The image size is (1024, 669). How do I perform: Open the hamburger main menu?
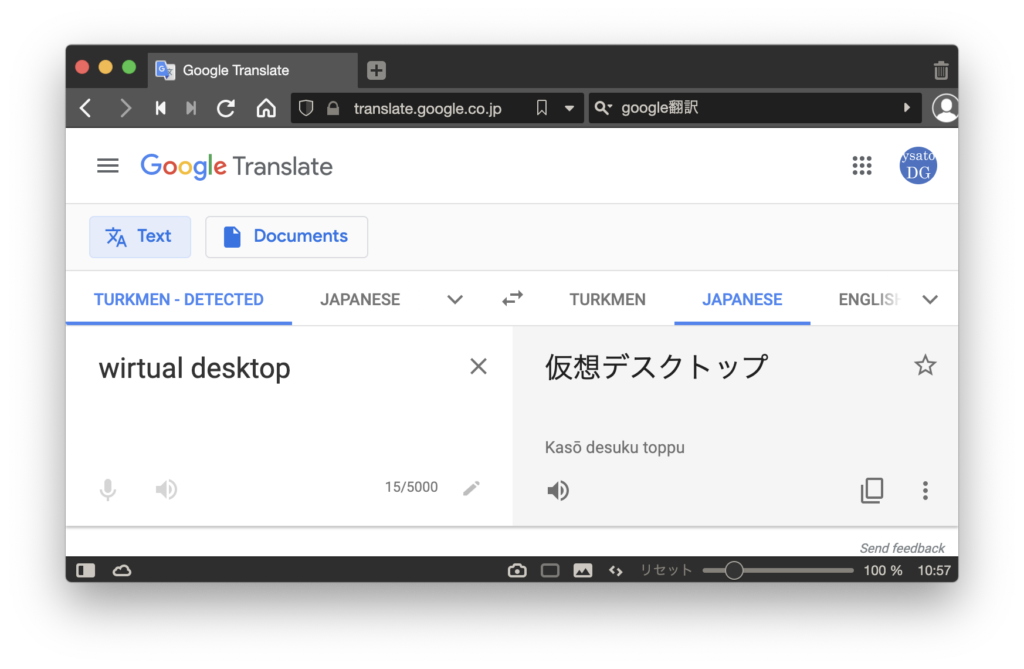108,166
